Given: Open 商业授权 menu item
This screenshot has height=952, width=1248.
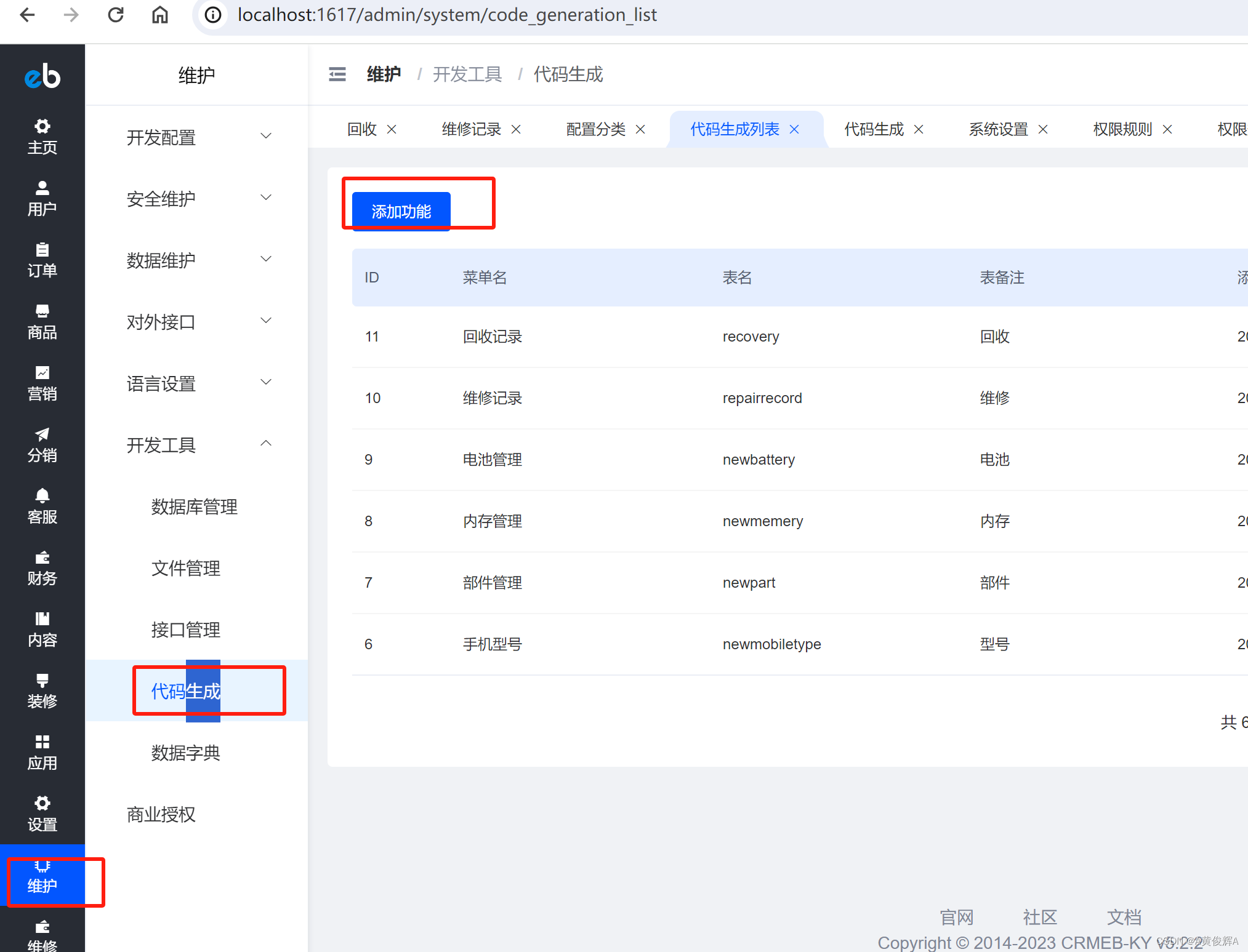Looking at the screenshot, I should tap(161, 814).
